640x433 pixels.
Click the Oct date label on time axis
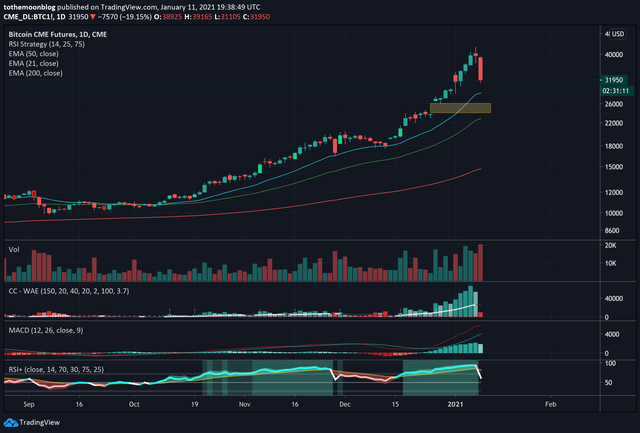(x=134, y=404)
